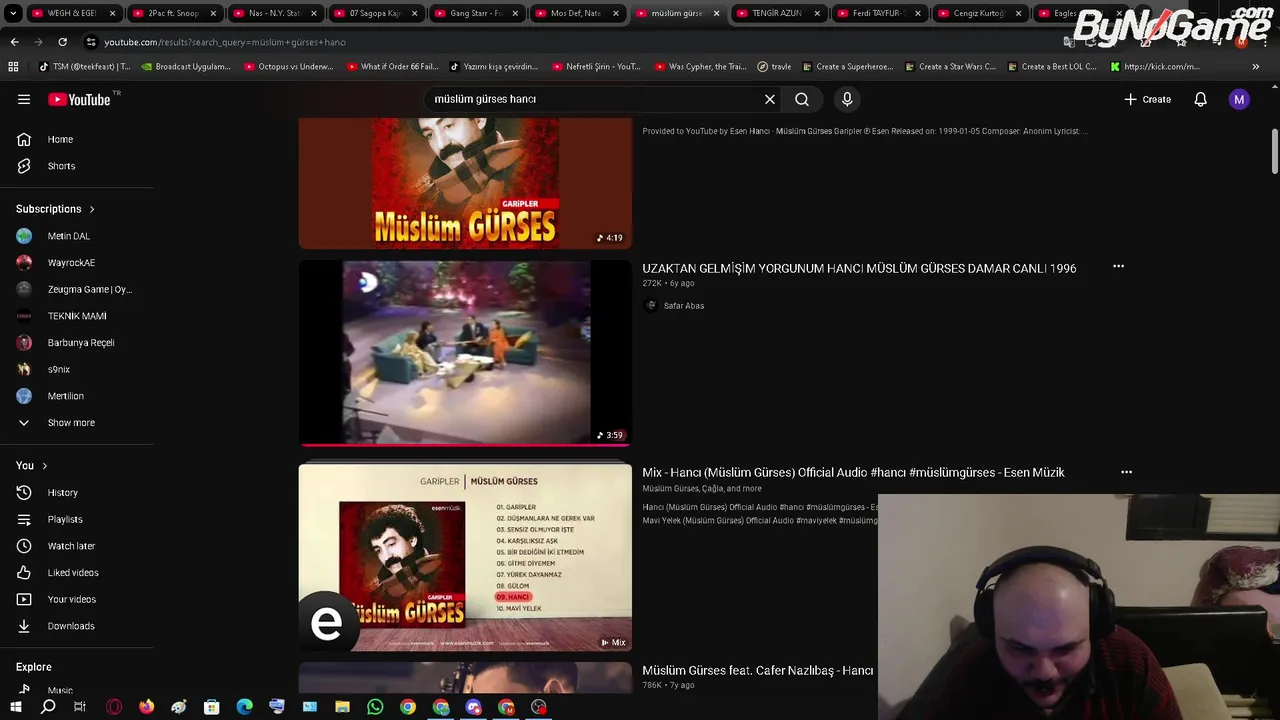Show more bookmarks chevron
Image resolution: width=1280 pixels, height=720 pixels.
tap(1256, 67)
